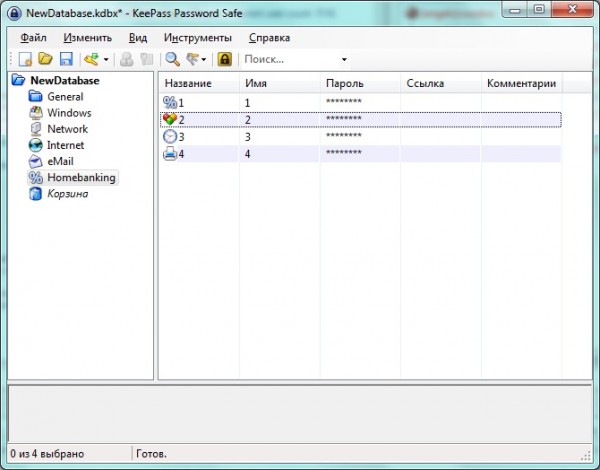Expand the quick search dropdown arrow
The image size is (600, 470).
pos(344,60)
